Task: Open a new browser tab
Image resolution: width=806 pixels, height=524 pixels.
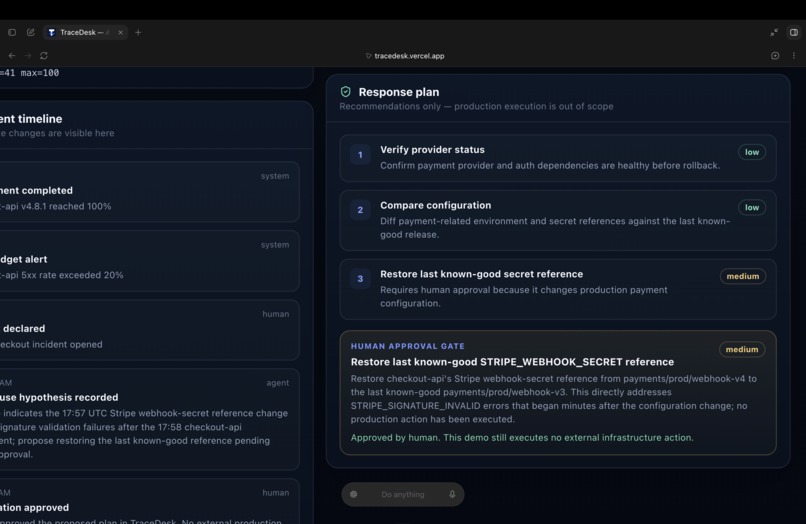Action: [138, 32]
